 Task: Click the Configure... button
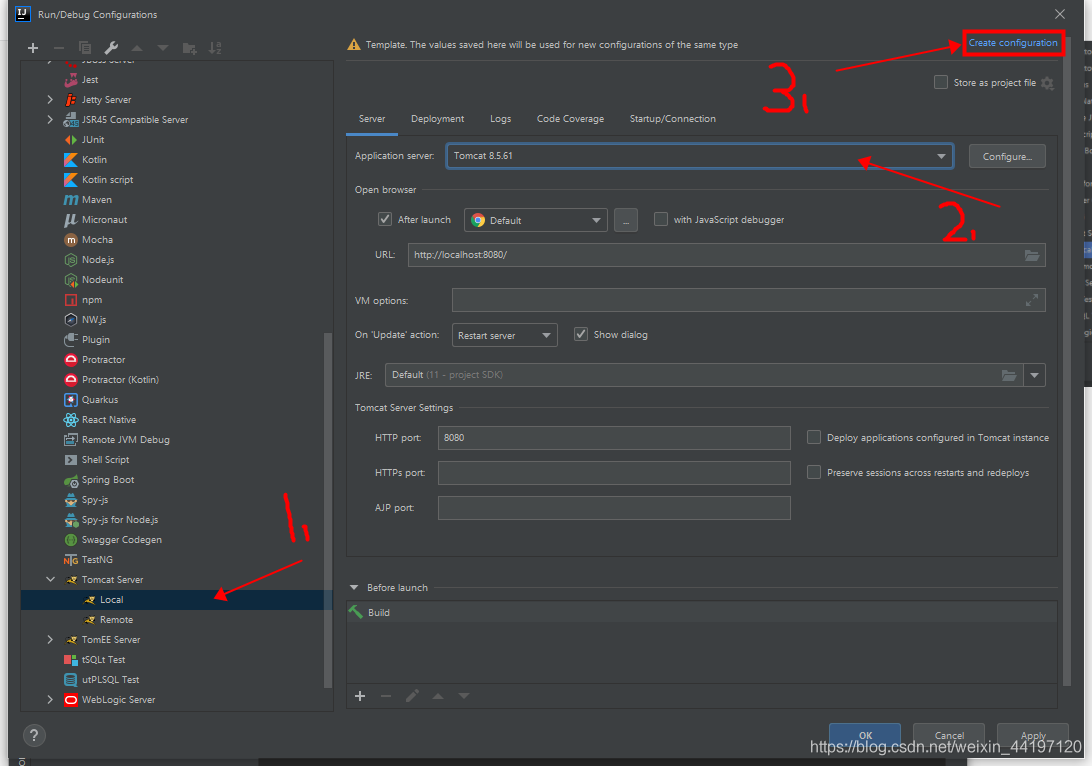(x=1006, y=156)
